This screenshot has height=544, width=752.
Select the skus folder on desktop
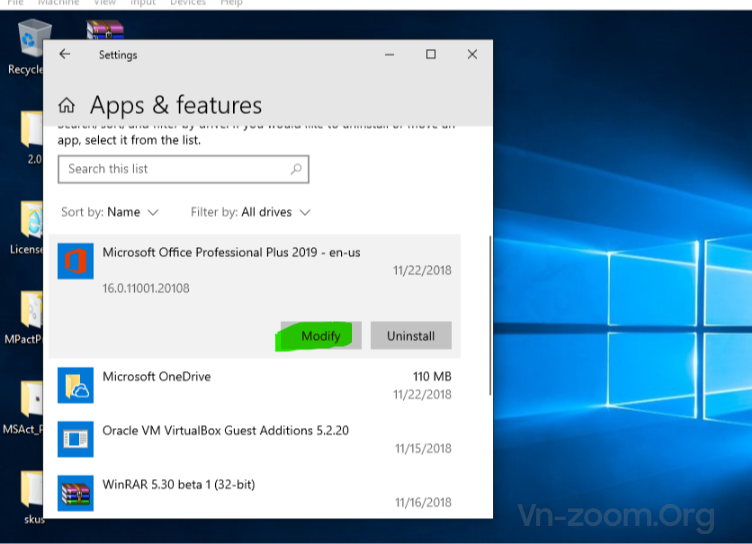[32, 495]
